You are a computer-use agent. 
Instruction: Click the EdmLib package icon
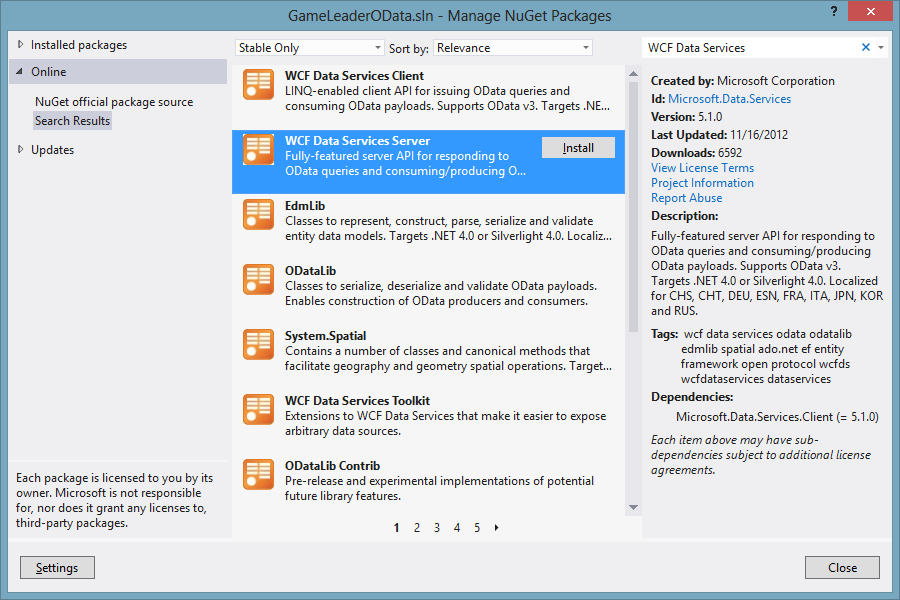coord(258,214)
